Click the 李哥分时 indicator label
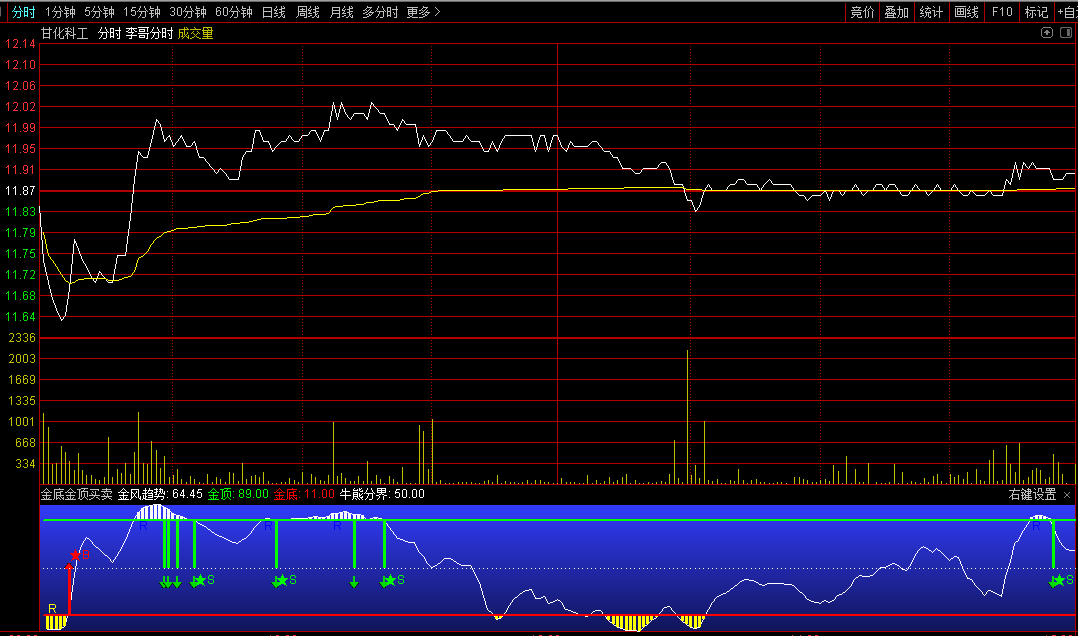Viewport: 1078px width, 636px height. tap(149, 34)
